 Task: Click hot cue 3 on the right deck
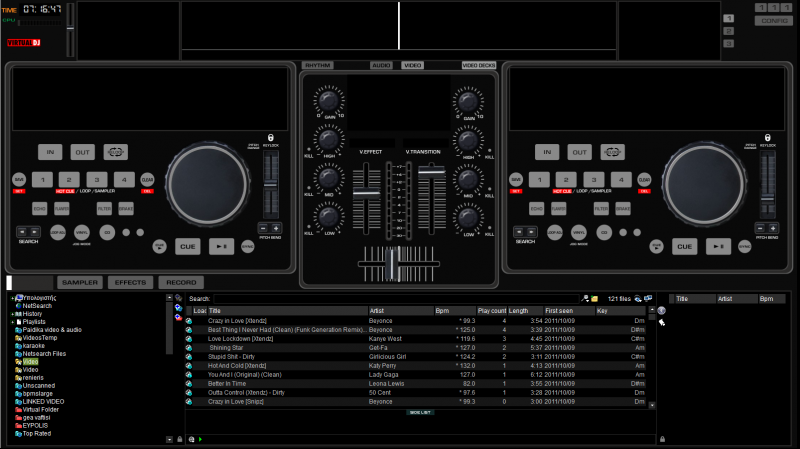(x=593, y=180)
